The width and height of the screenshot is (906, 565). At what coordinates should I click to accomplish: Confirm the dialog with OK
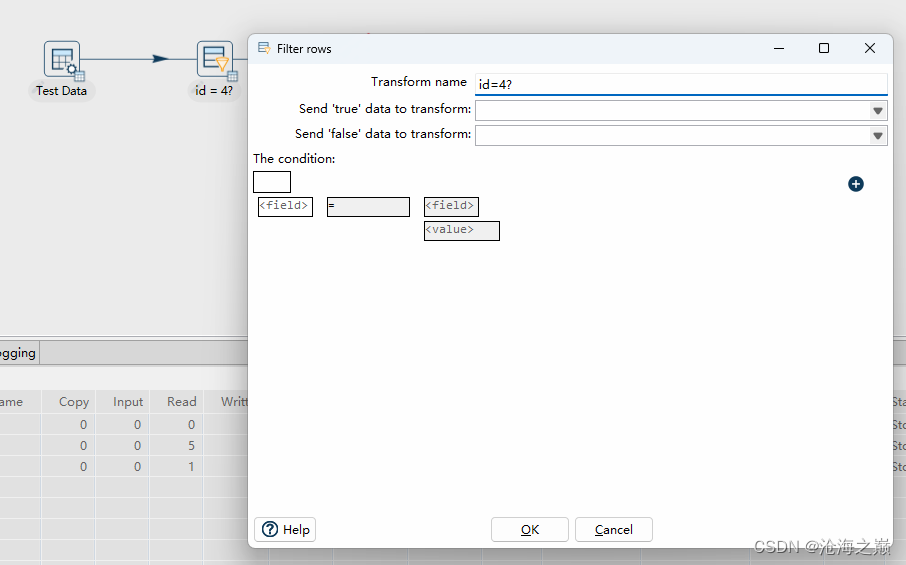[530, 529]
